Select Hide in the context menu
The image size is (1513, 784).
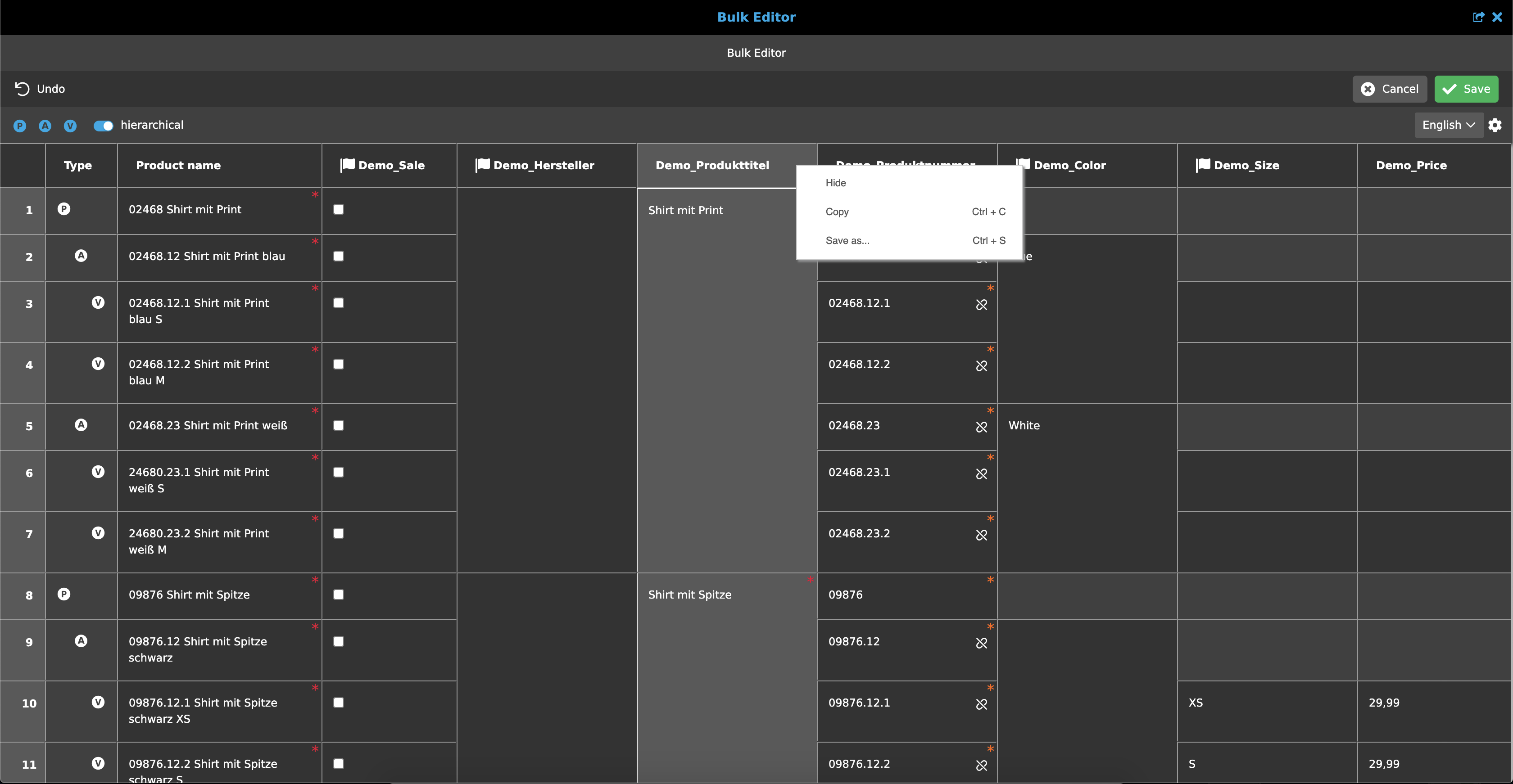coord(836,183)
